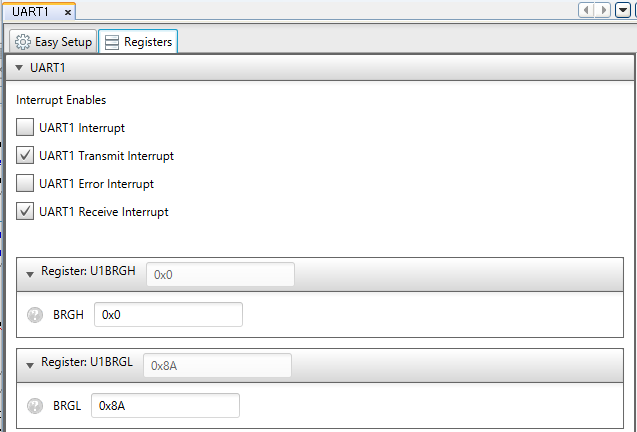The image size is (637, 432).
Task: Click the help icon beside BRGH
Action: (x=36, y=315)
